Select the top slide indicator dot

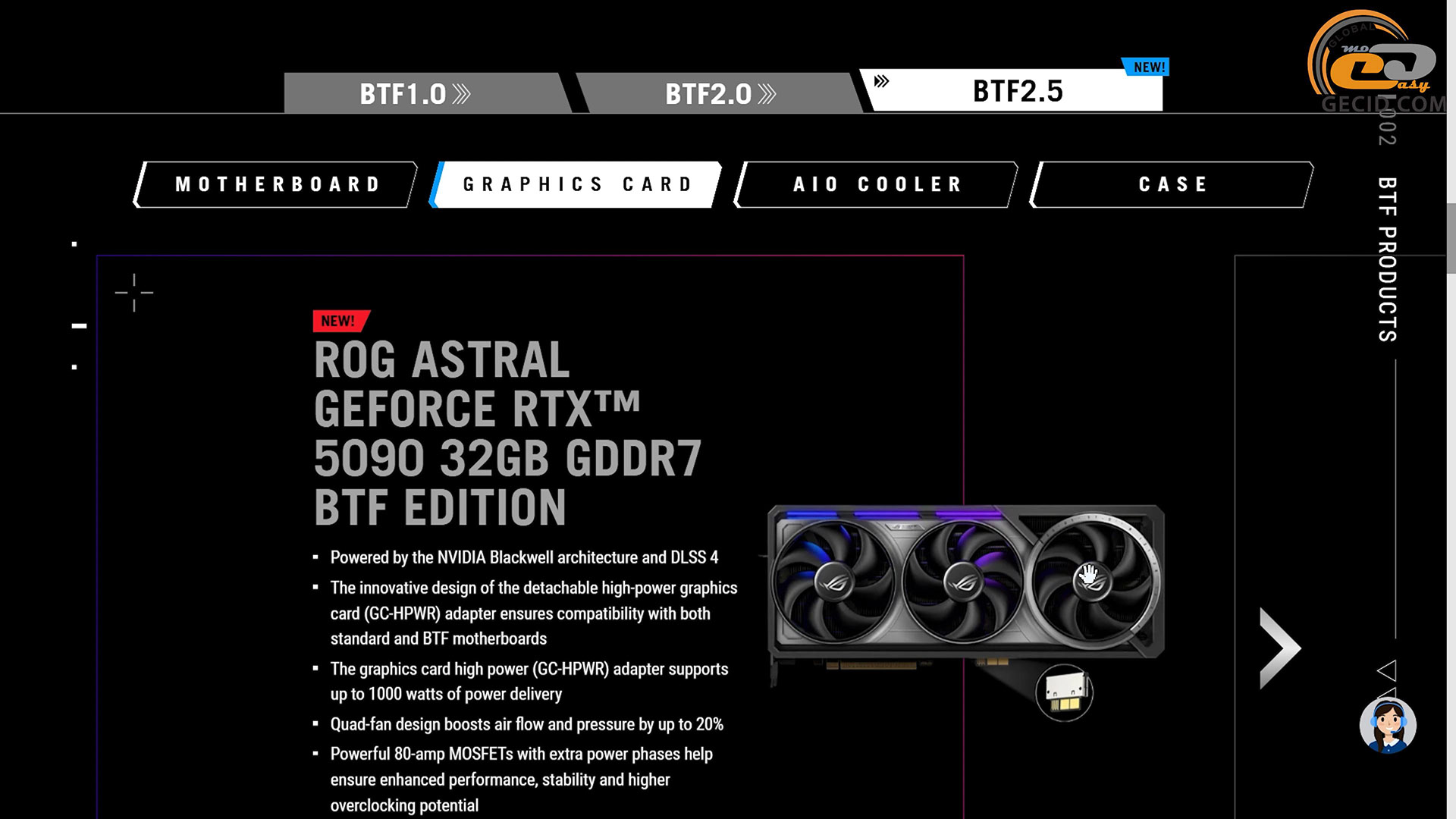point(74,244)
